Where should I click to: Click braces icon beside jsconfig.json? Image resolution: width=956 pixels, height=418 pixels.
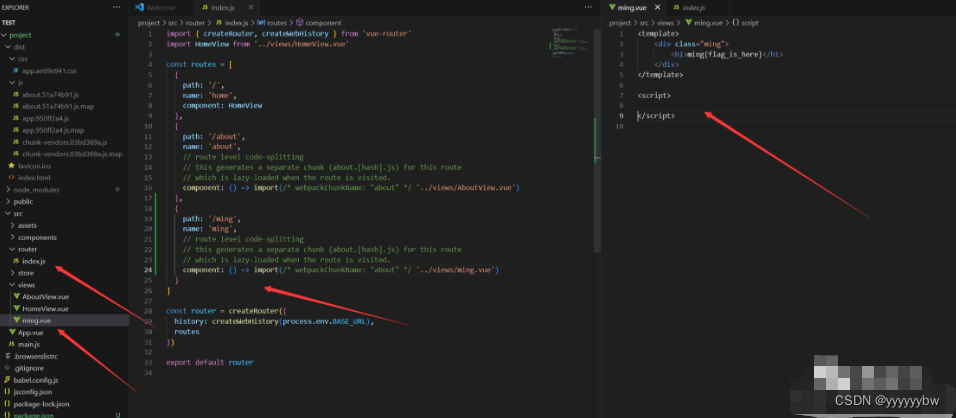click(x=7, y=392)
